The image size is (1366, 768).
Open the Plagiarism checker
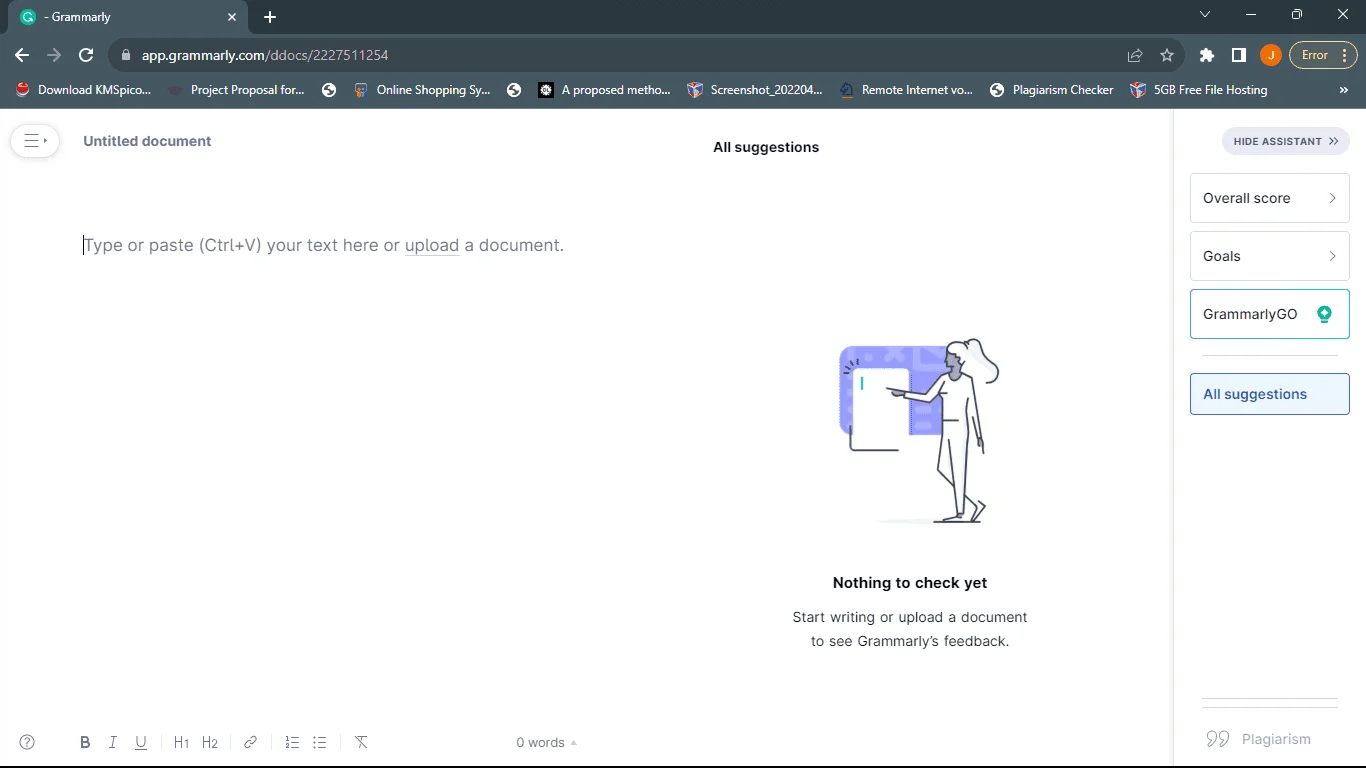click(1259, 739)
